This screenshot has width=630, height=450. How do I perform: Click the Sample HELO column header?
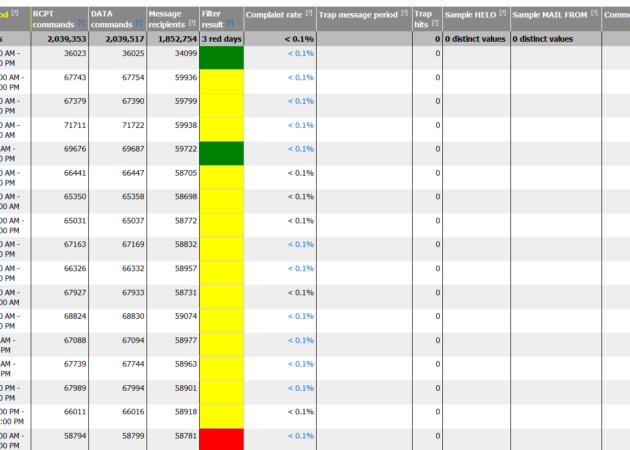pos(476,19)
